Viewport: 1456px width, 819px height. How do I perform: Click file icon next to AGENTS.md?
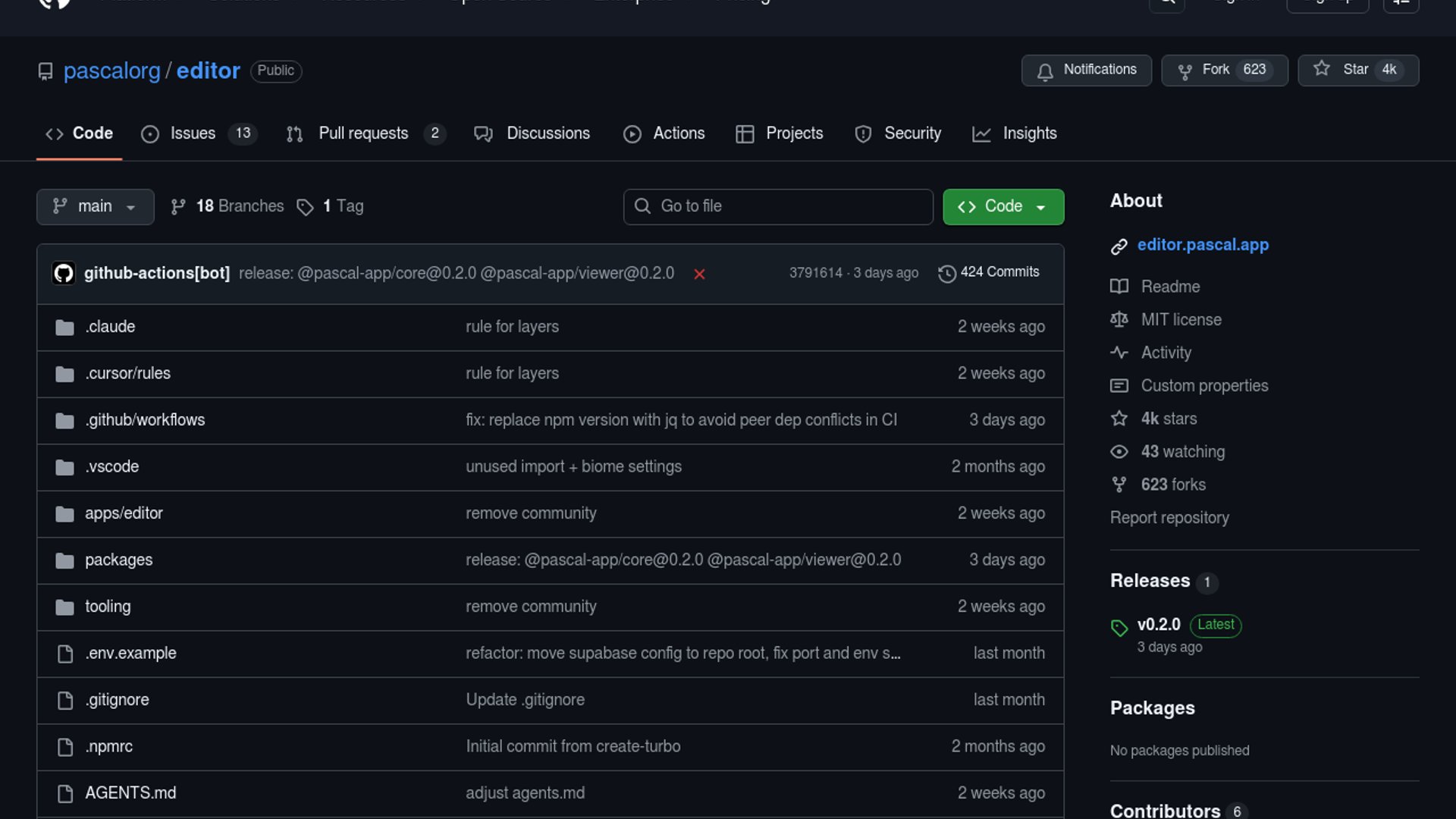click(65, 794)
